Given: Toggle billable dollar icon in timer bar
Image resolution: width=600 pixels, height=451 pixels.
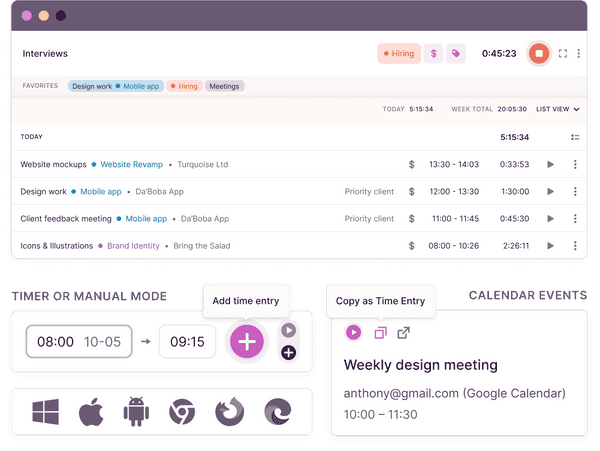Looking at the screenshot, I should tap(434, 54).
